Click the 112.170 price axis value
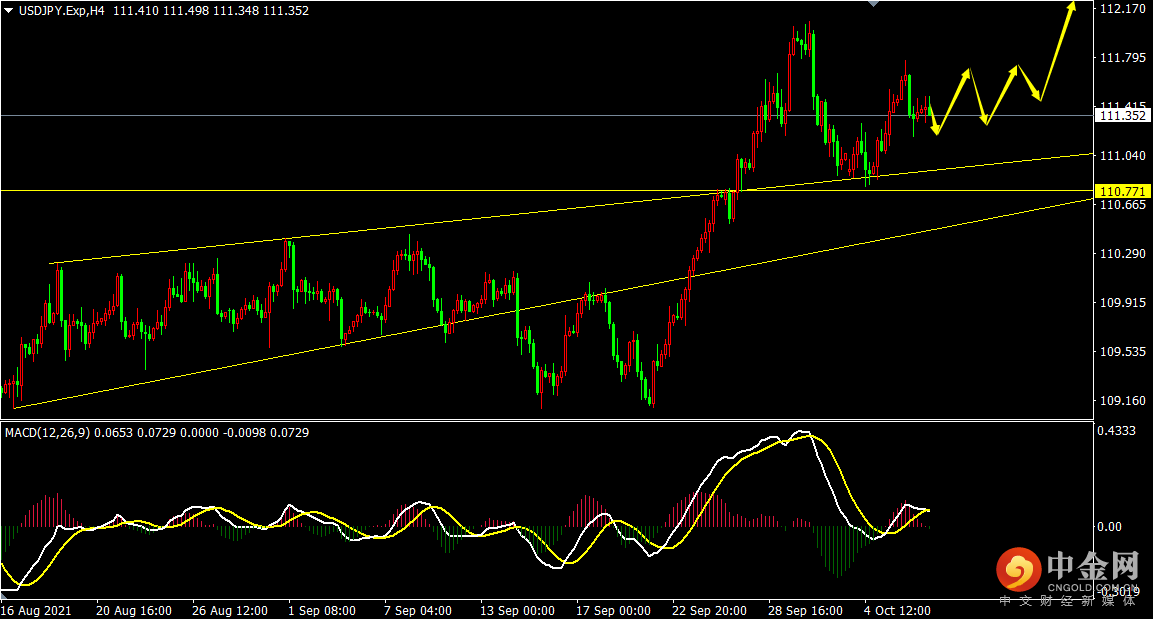This screenshot has width=1153, height=619. 1123,9
